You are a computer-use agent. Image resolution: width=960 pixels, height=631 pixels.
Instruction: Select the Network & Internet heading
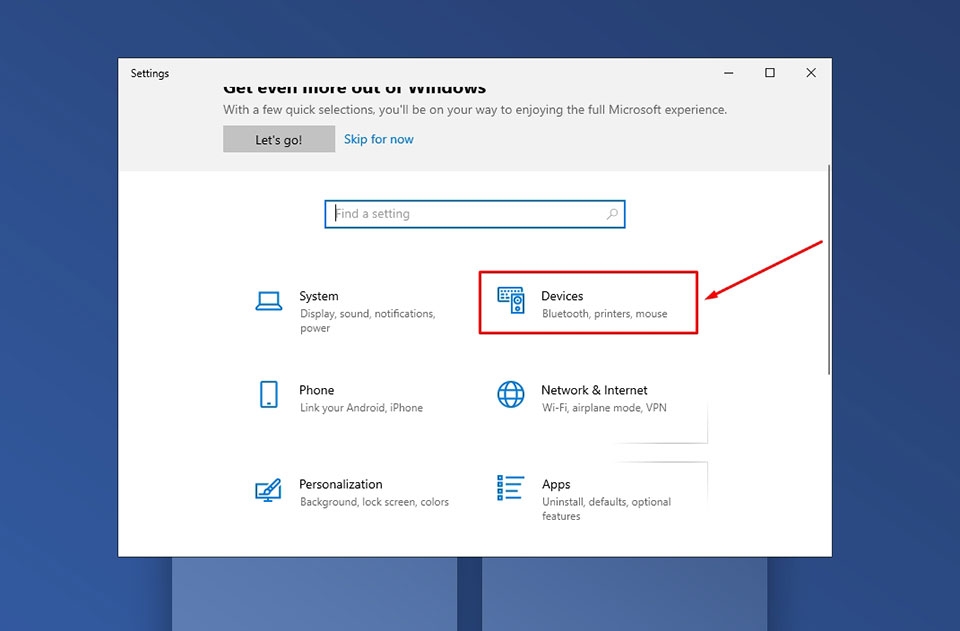tap(594, 390)
